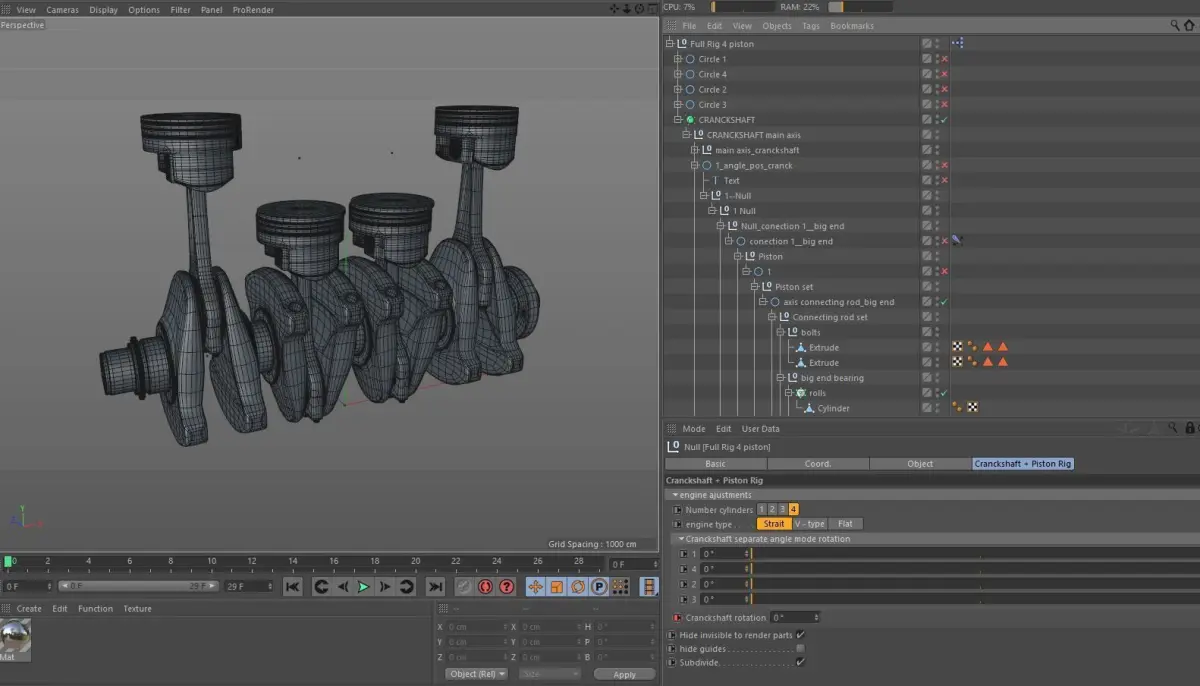Toggle the Position keyframe recording icon
1200x686 pixels.
pos(535,587)
